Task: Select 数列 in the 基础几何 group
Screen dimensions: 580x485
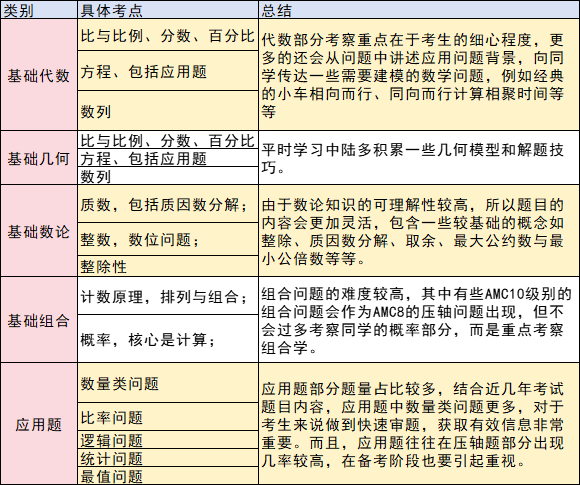Action: tap(168, 176)
